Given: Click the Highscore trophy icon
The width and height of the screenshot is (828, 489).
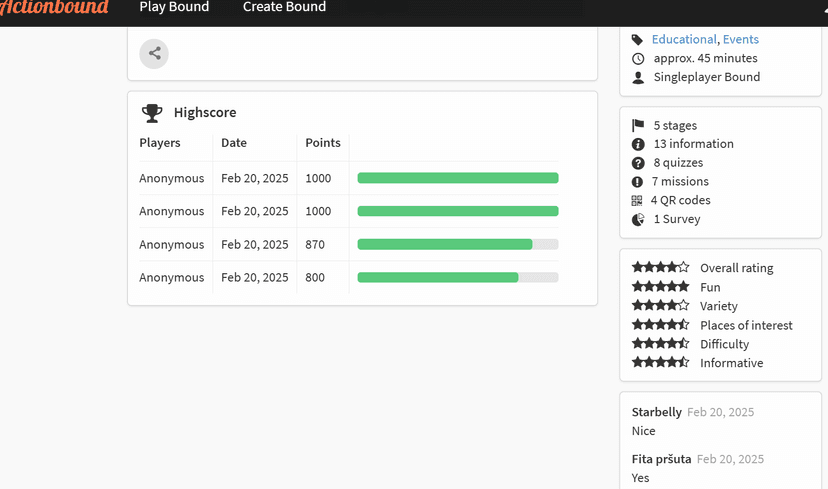Looking at the screenshot, I should (152, 113).
